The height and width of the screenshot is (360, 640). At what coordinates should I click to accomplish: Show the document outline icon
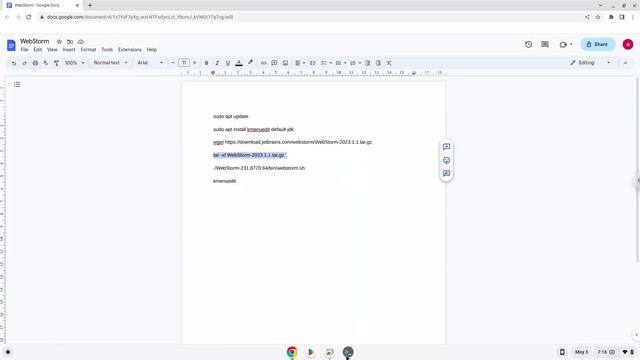(x=17, y=84)
